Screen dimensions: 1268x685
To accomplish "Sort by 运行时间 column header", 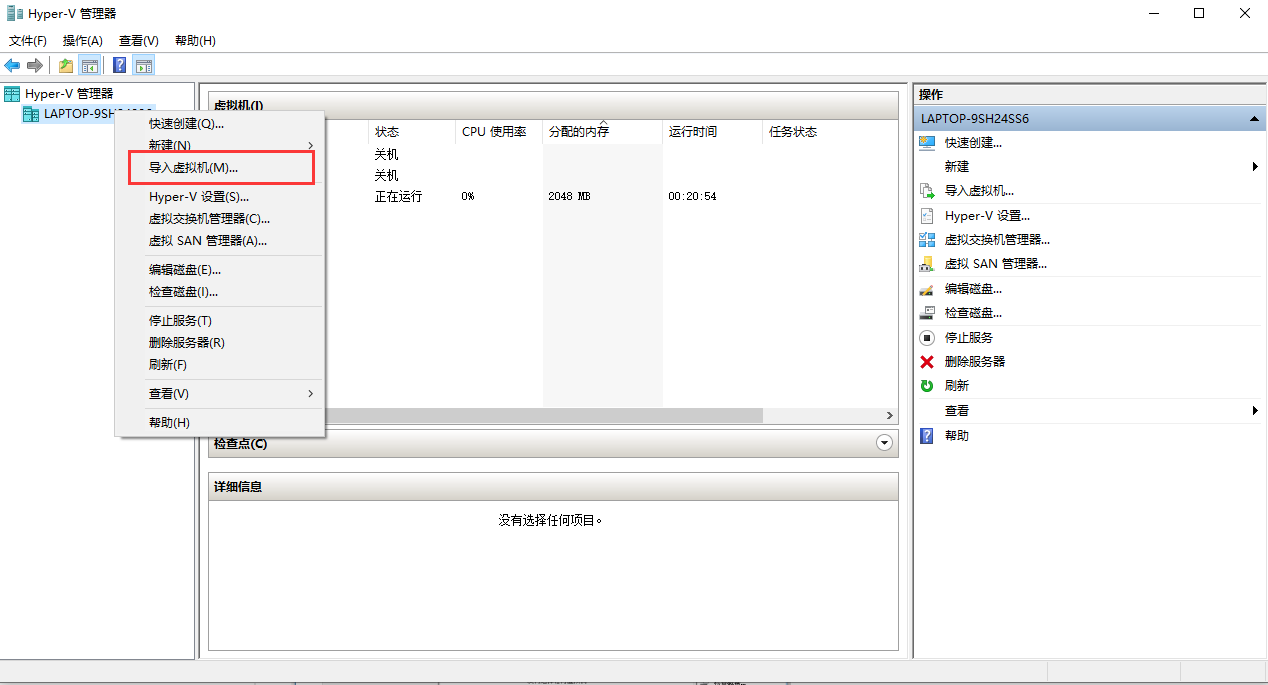I will (712, 132).
